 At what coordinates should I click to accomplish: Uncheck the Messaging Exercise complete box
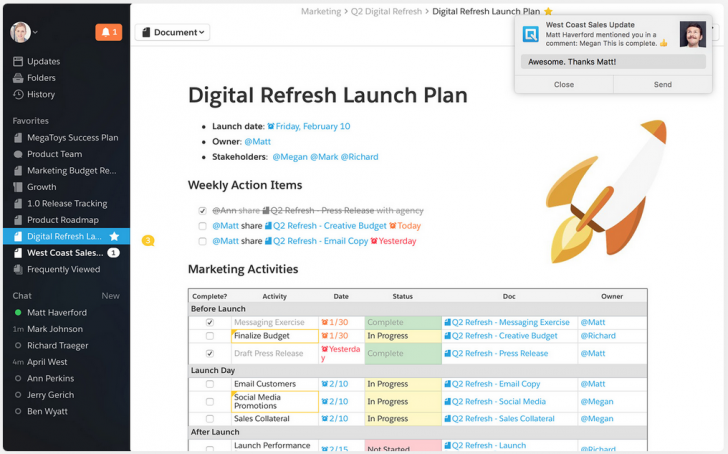coord(210,322)
